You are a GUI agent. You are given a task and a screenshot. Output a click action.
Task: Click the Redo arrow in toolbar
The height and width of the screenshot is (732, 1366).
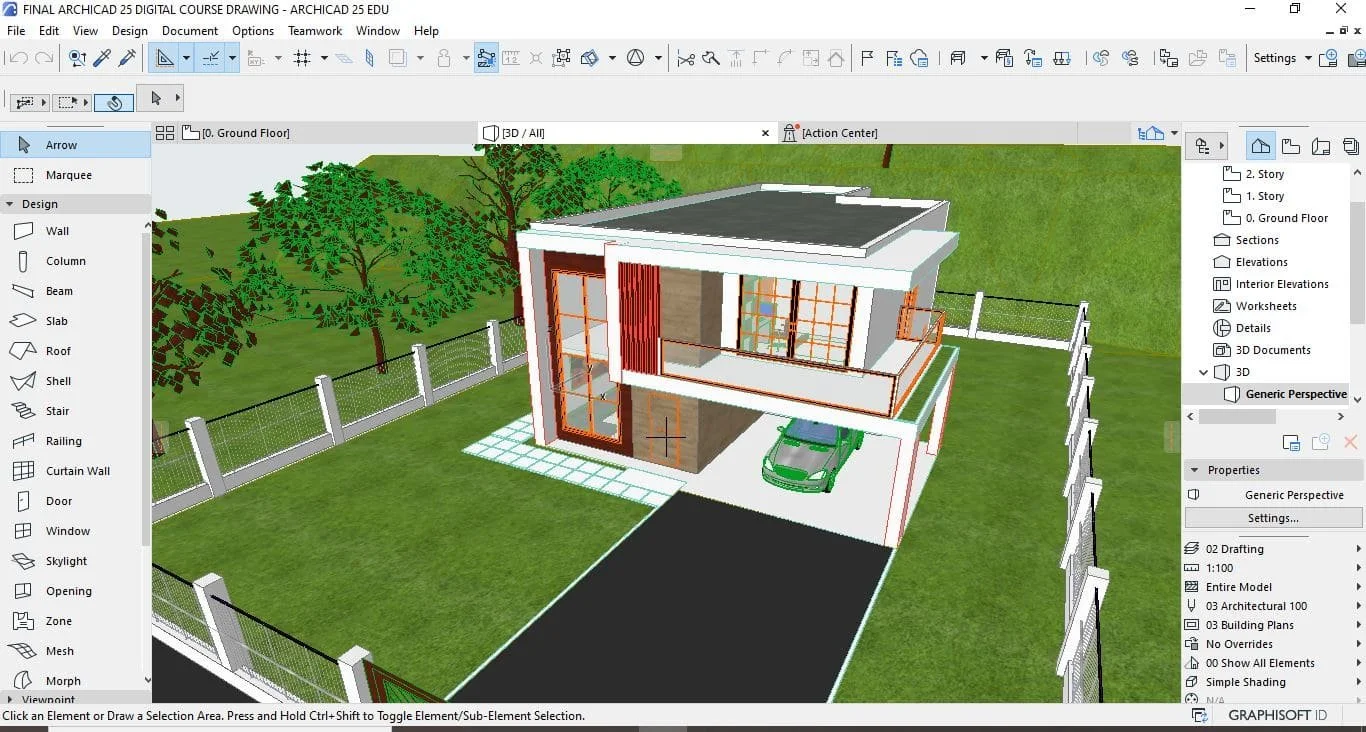coord(44,58)
